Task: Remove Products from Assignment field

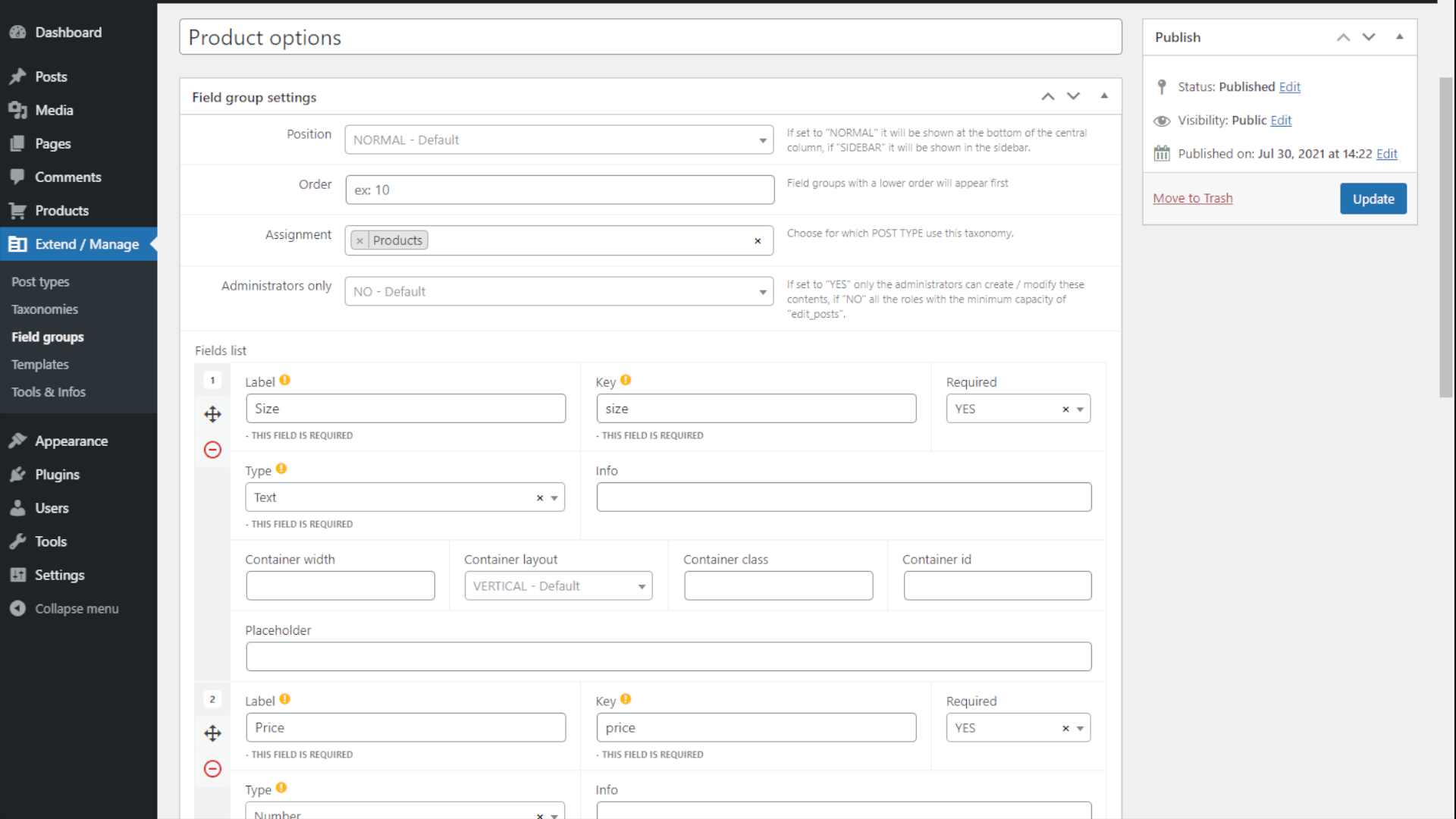Action: tap(360, 240)
